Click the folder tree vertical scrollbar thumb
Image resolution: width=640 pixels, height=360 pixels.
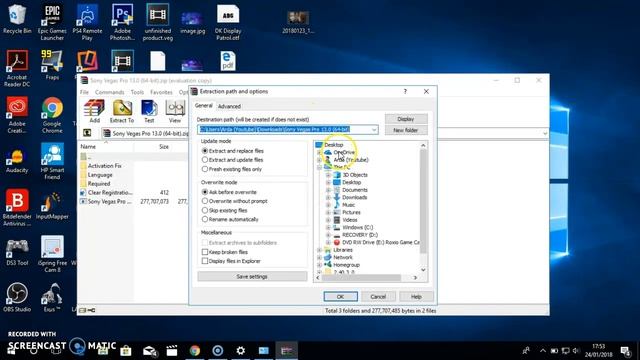[x=423, y=201]
